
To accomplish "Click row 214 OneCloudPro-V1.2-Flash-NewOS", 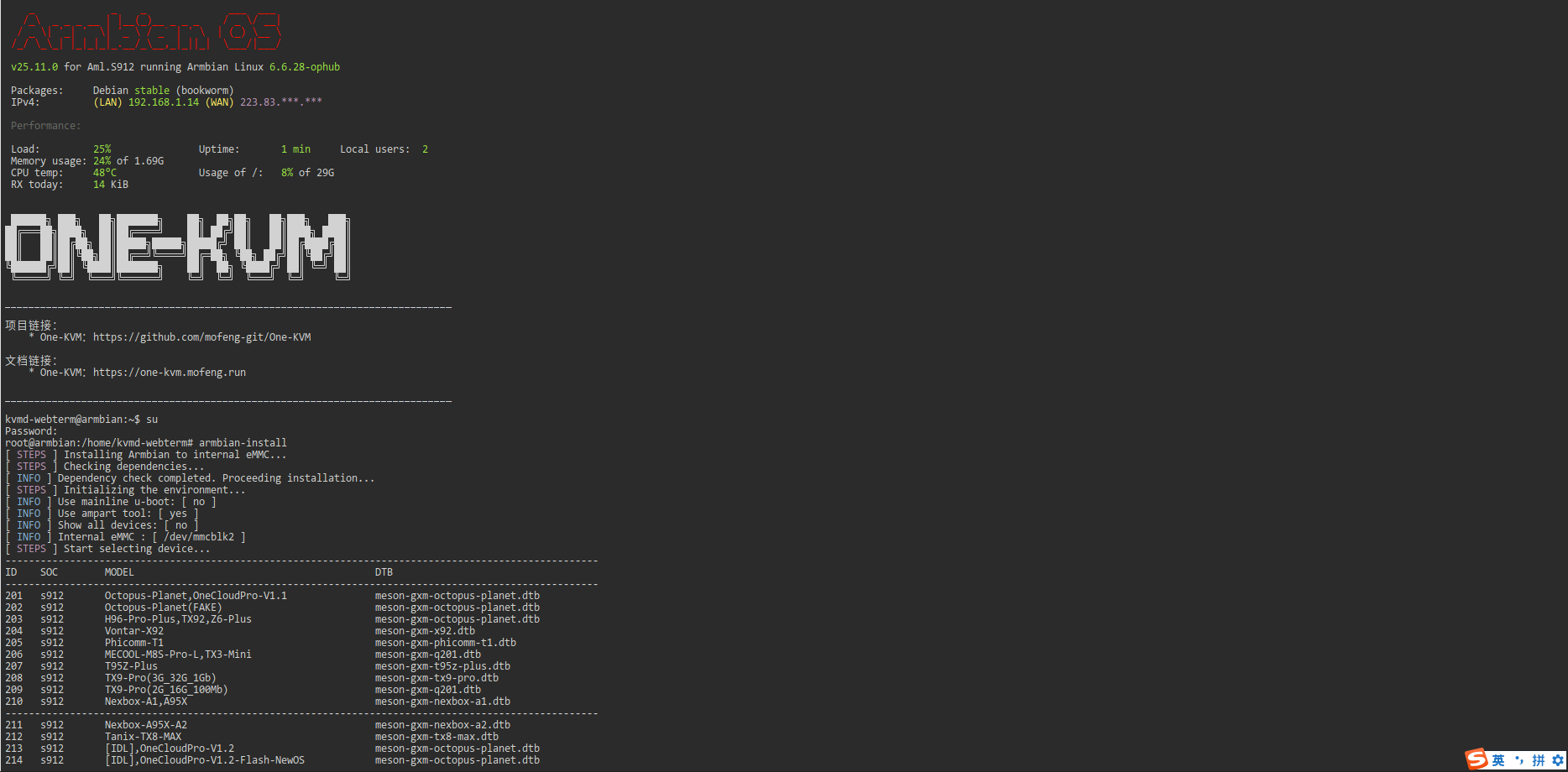I will tap(273, 760).
